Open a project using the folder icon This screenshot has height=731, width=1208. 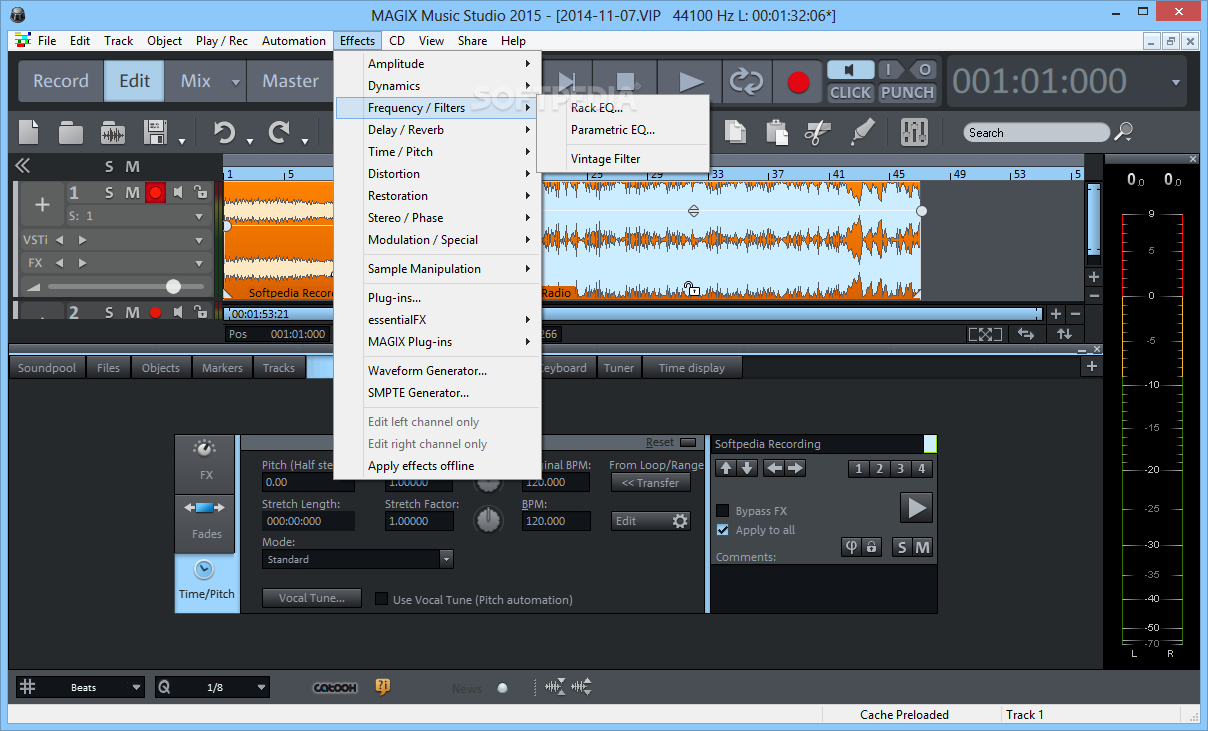click(x=71, y=133)
